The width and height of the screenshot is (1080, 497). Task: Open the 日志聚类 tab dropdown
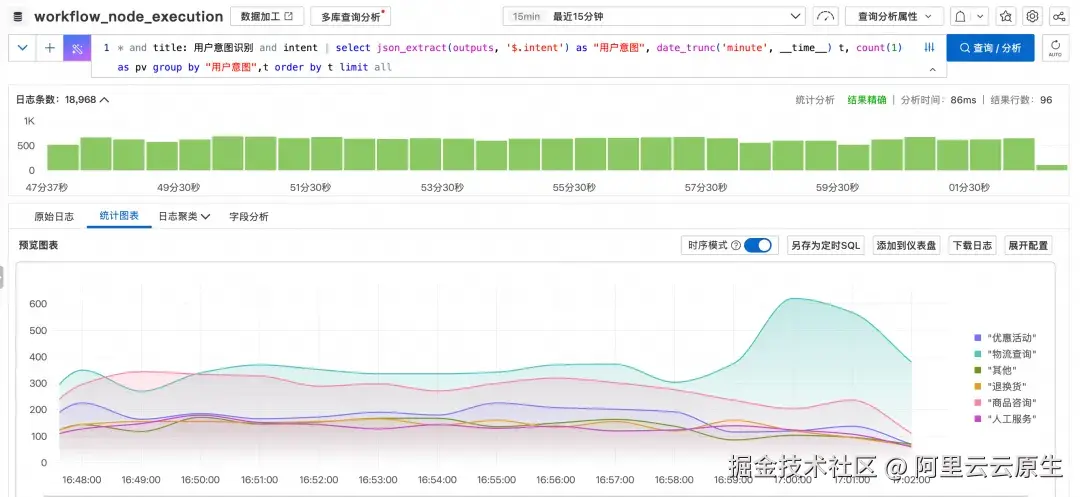pyautogui.click(x=184, y=216)
